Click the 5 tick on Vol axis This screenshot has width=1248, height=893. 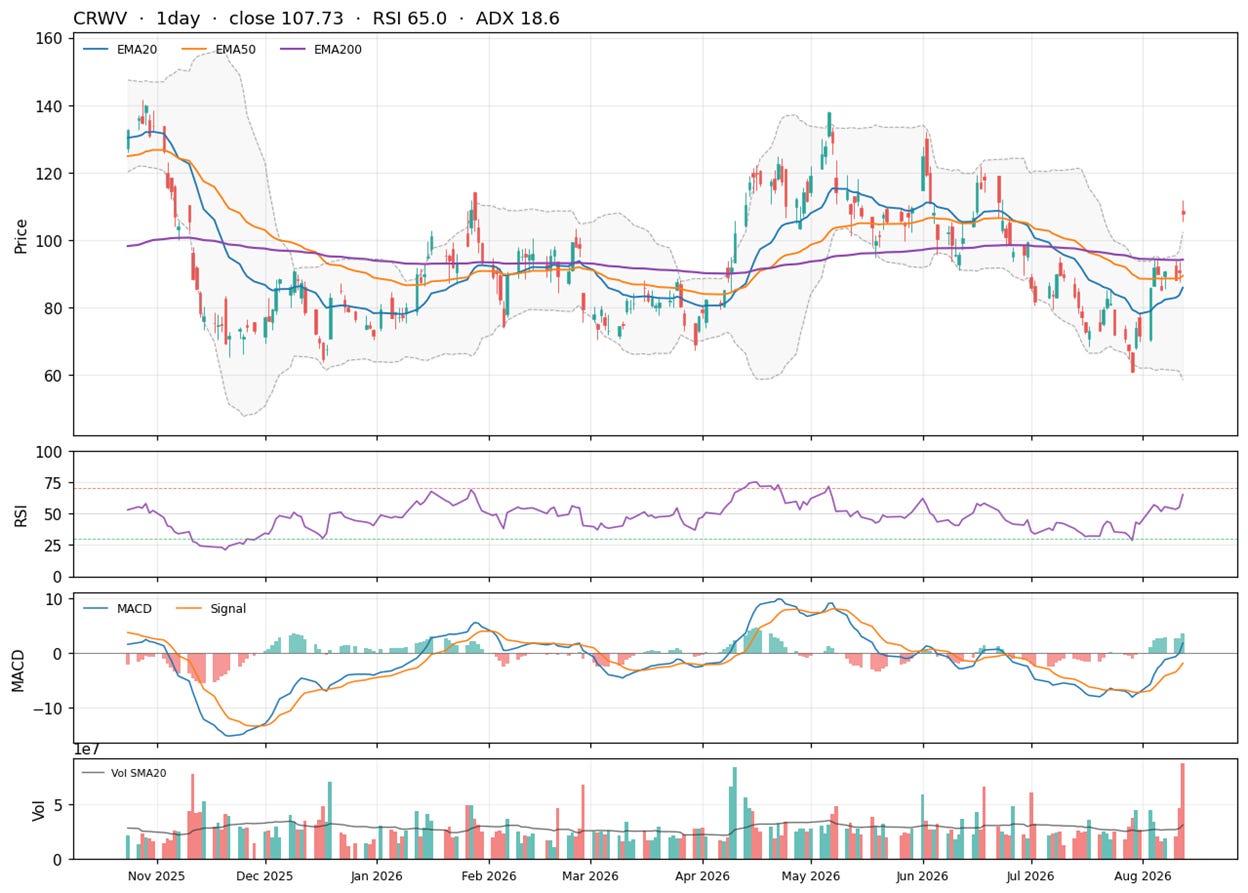tap(59, 805)
